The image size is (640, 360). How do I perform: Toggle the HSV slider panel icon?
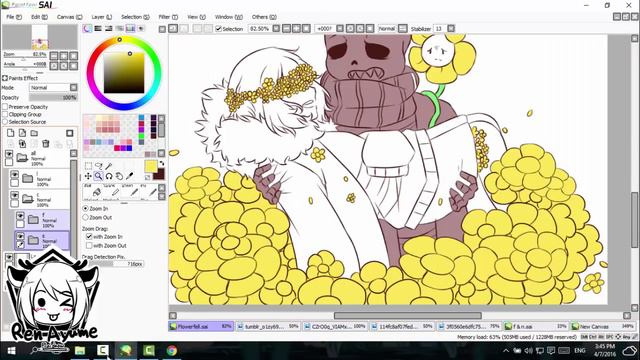tap(109, 29)
